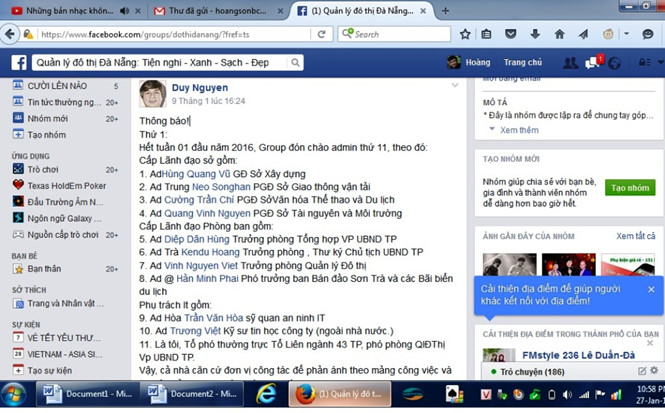The height and width of the screenshot is (413, 665).
Task: Open the post timestamp 9 Tháng 1 lúc 16:24
Action: point(208,101)
